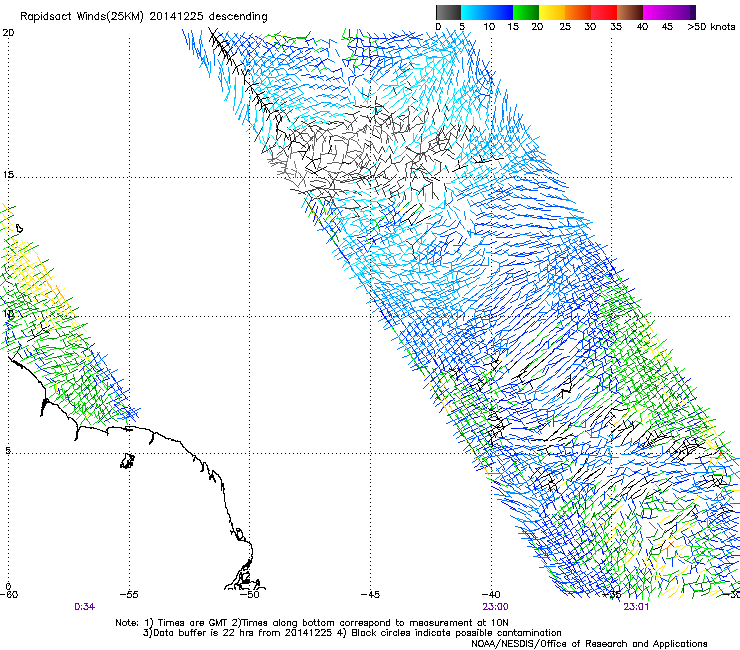This screenshot has height=650, width=740.
Task: Click the longitude '-50' axis label
Action: point(250,595)
